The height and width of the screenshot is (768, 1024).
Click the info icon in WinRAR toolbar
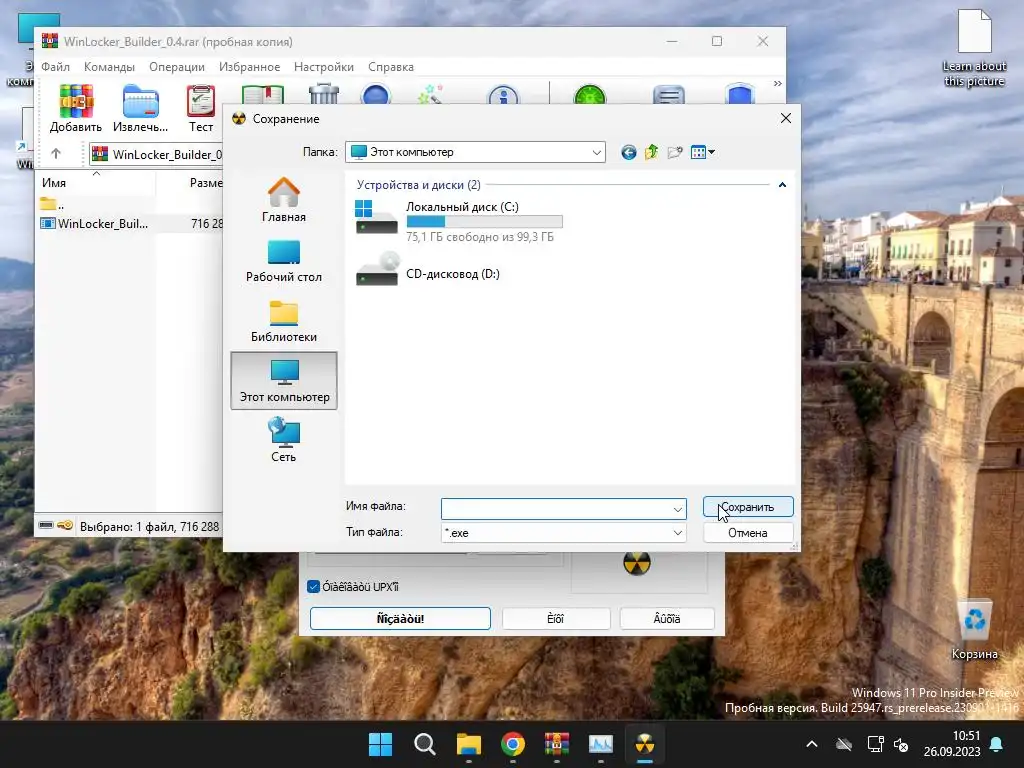(503, 95)
